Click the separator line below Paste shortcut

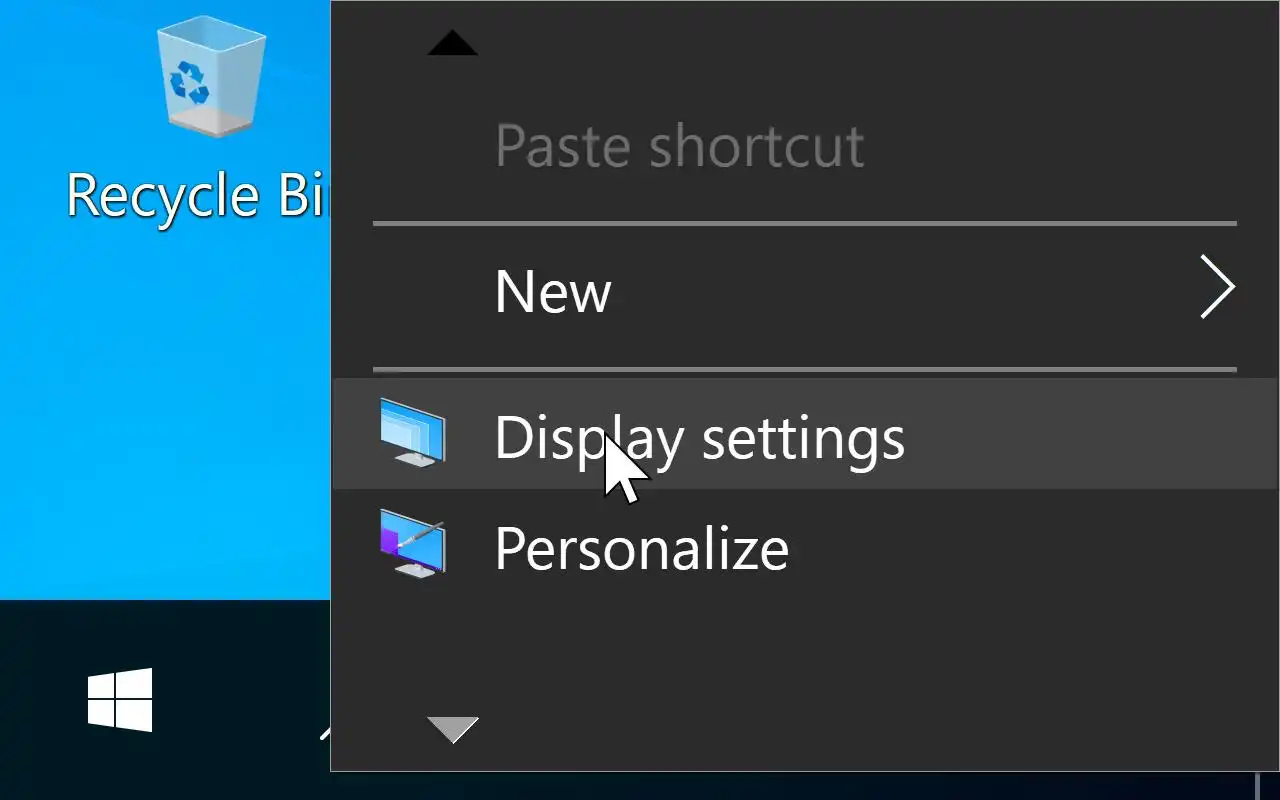pyautogui.click(x=804, y=223)
